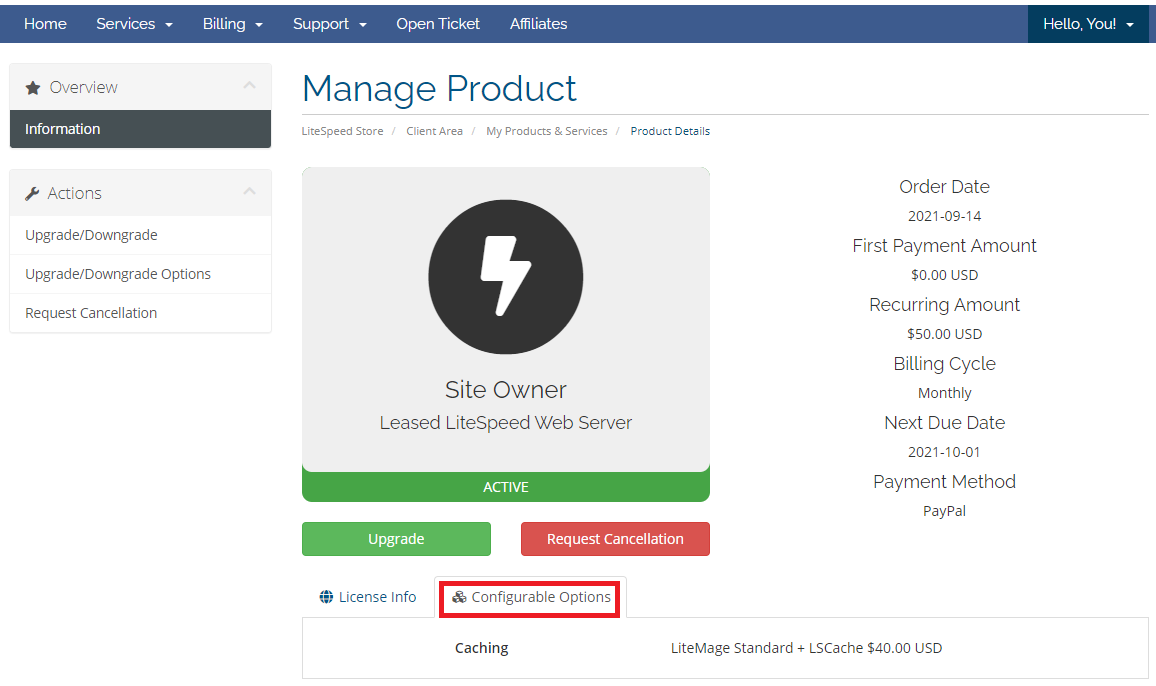The height and width of the screenshot is (686, 1156).
Task: Follow the LiteSpeed Store breadcrumb
Action: [x=342, y=131]
